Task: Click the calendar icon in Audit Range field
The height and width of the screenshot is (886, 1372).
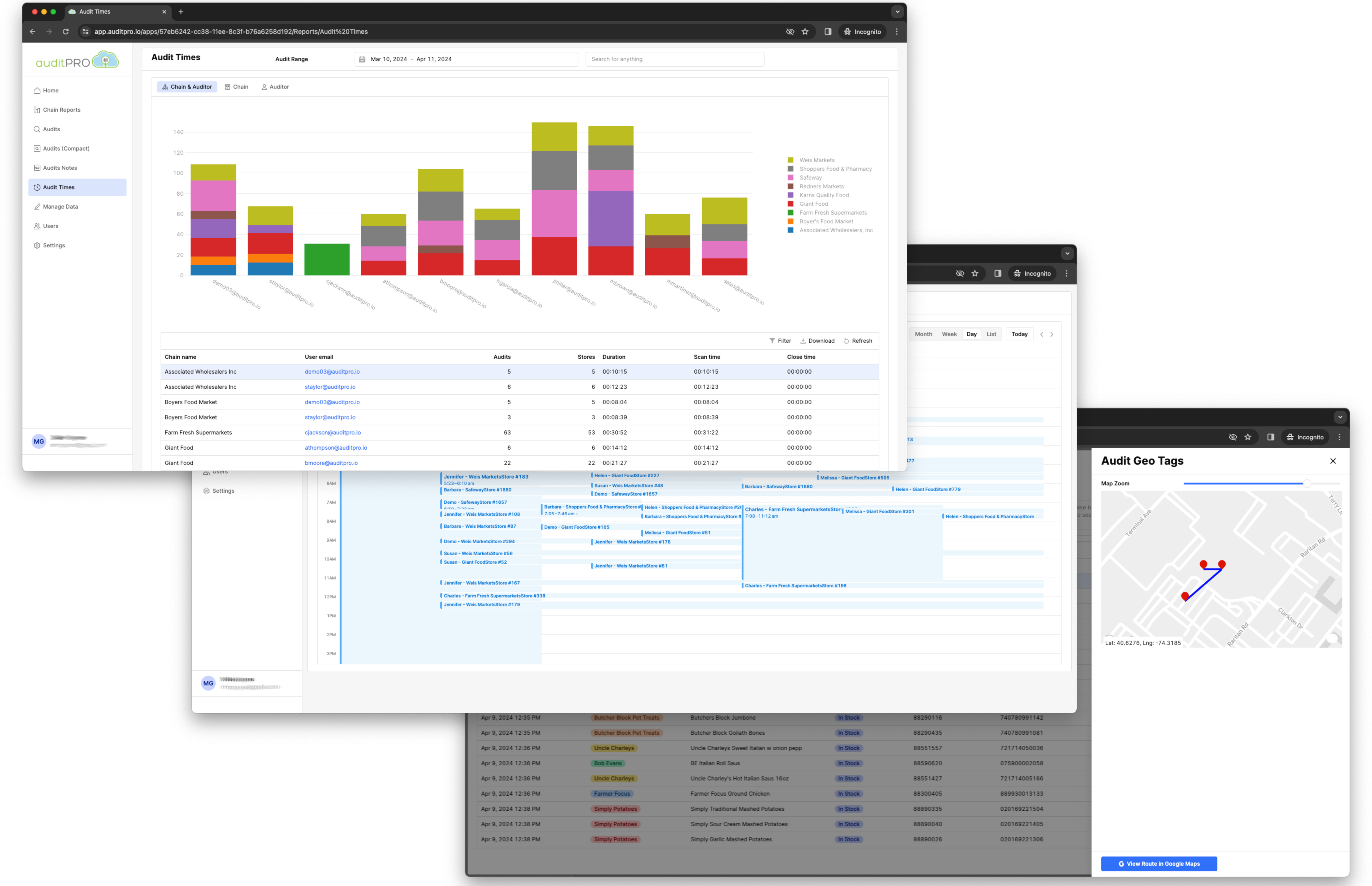Action: pos(362,59)
